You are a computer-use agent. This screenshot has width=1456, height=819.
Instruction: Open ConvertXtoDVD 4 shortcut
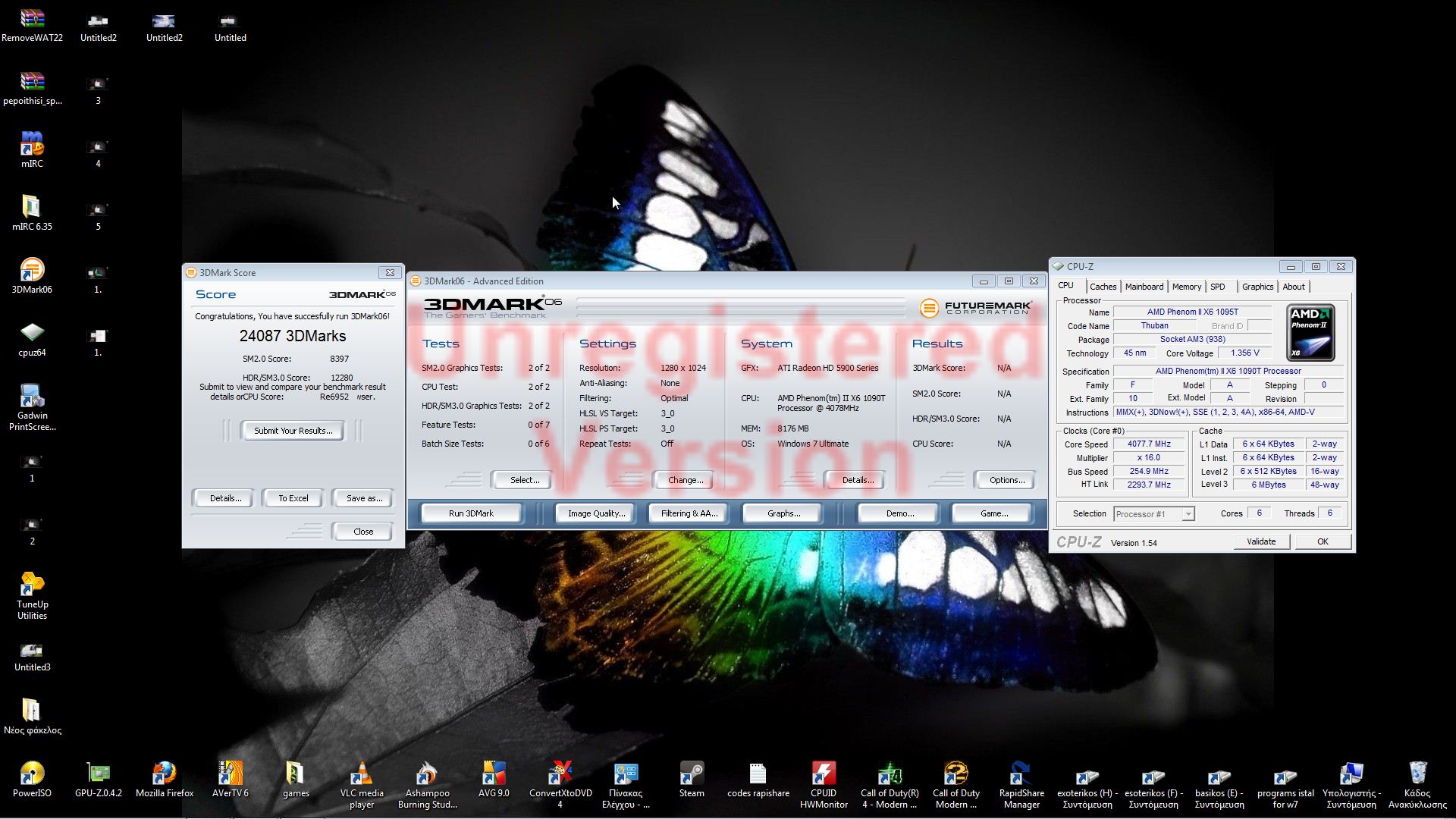[x=560, y=785]
